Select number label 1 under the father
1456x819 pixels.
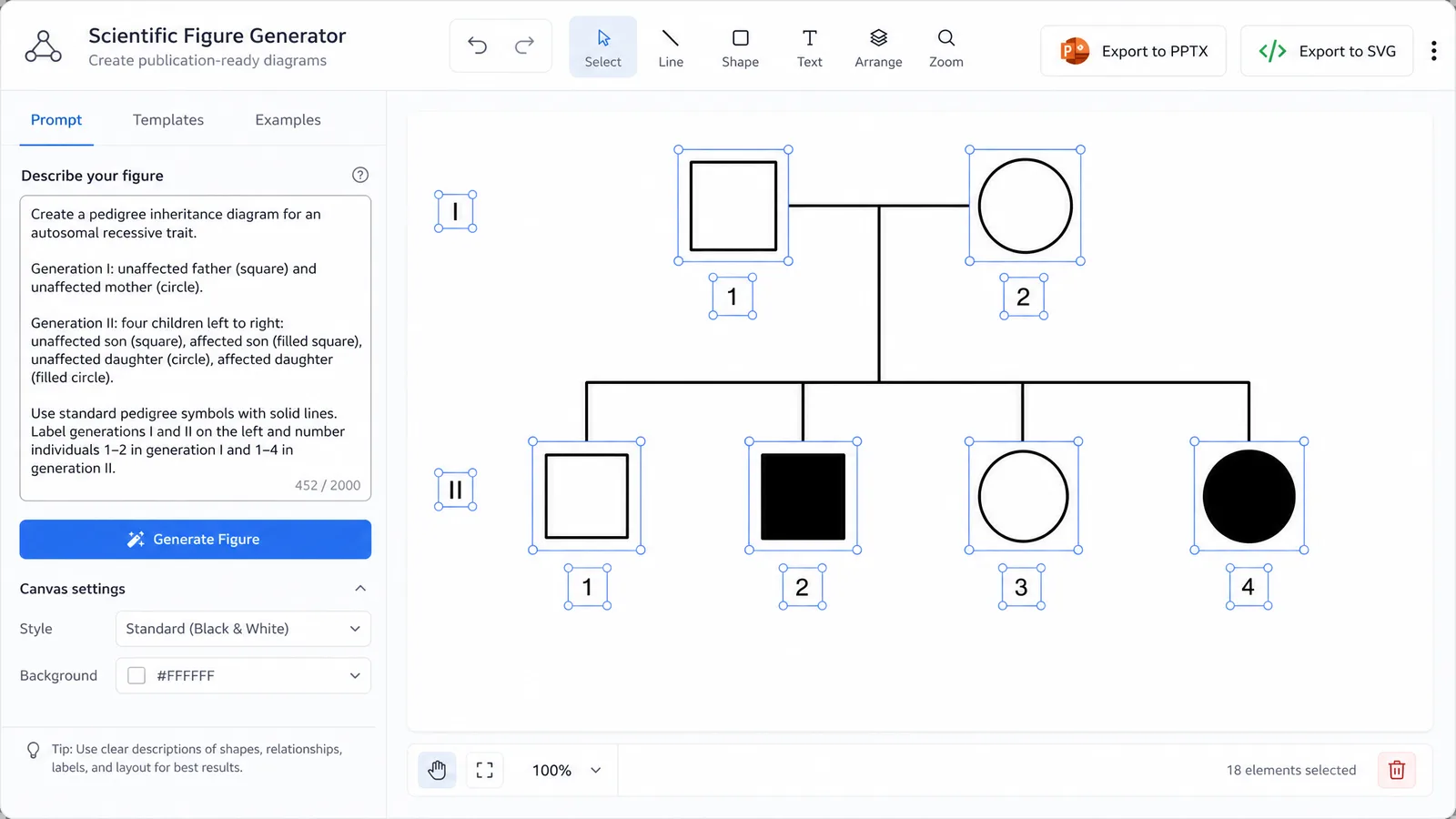[x=733, y=297]
